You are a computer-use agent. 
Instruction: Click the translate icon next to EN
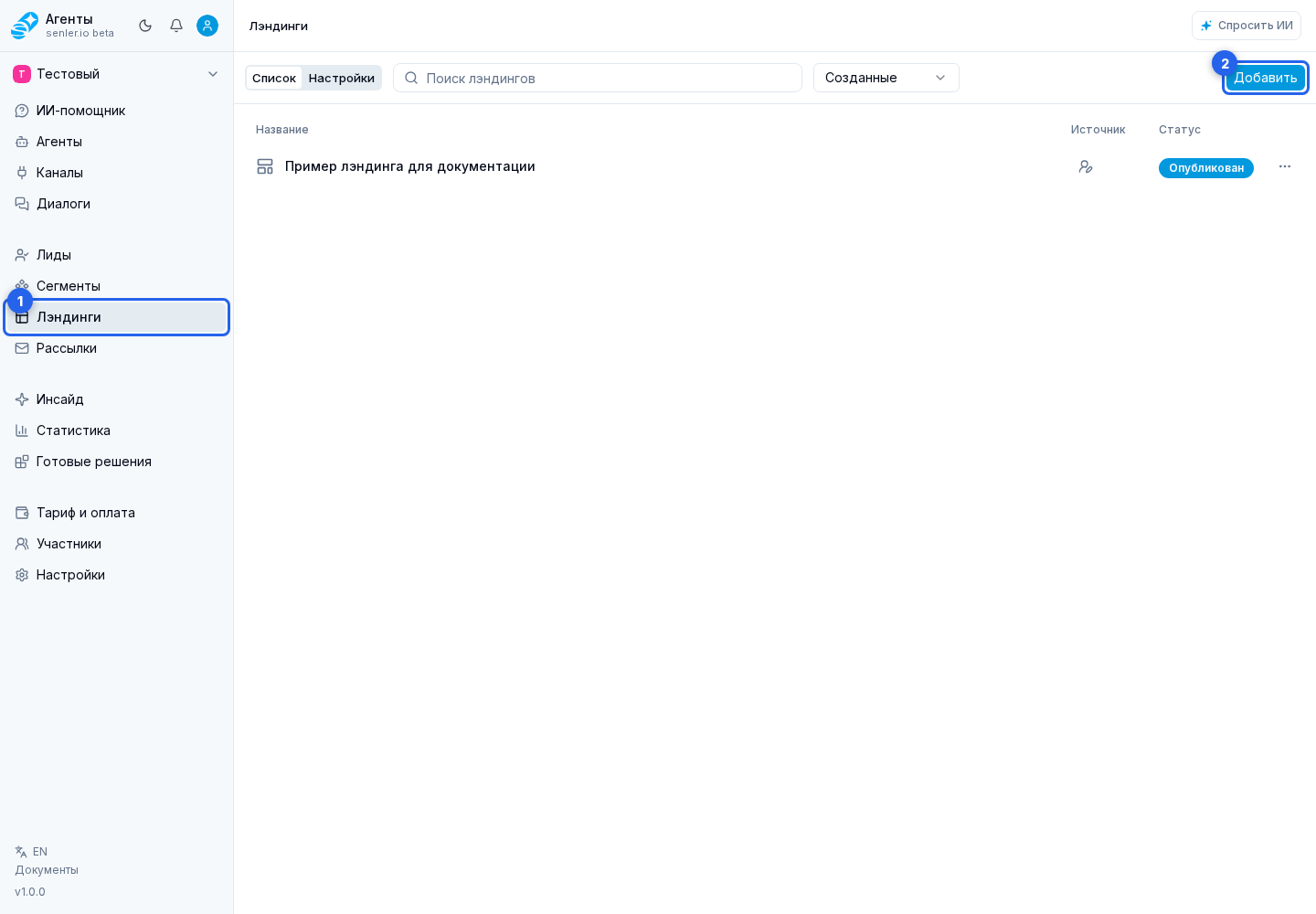[x=21, y=852]
